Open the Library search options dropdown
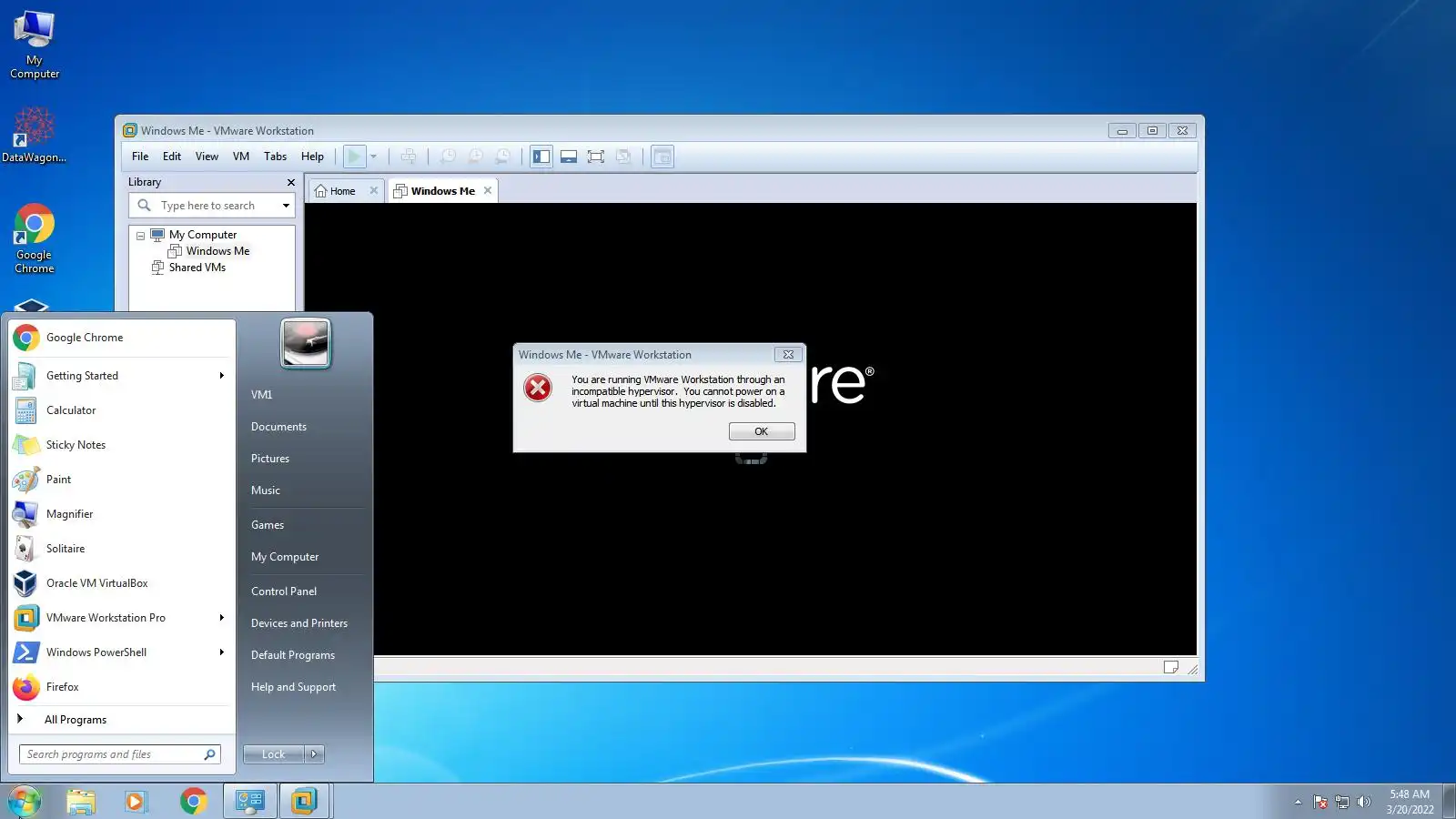Image resolution: width=1456 pixels, height=819 pixels. 286,206
